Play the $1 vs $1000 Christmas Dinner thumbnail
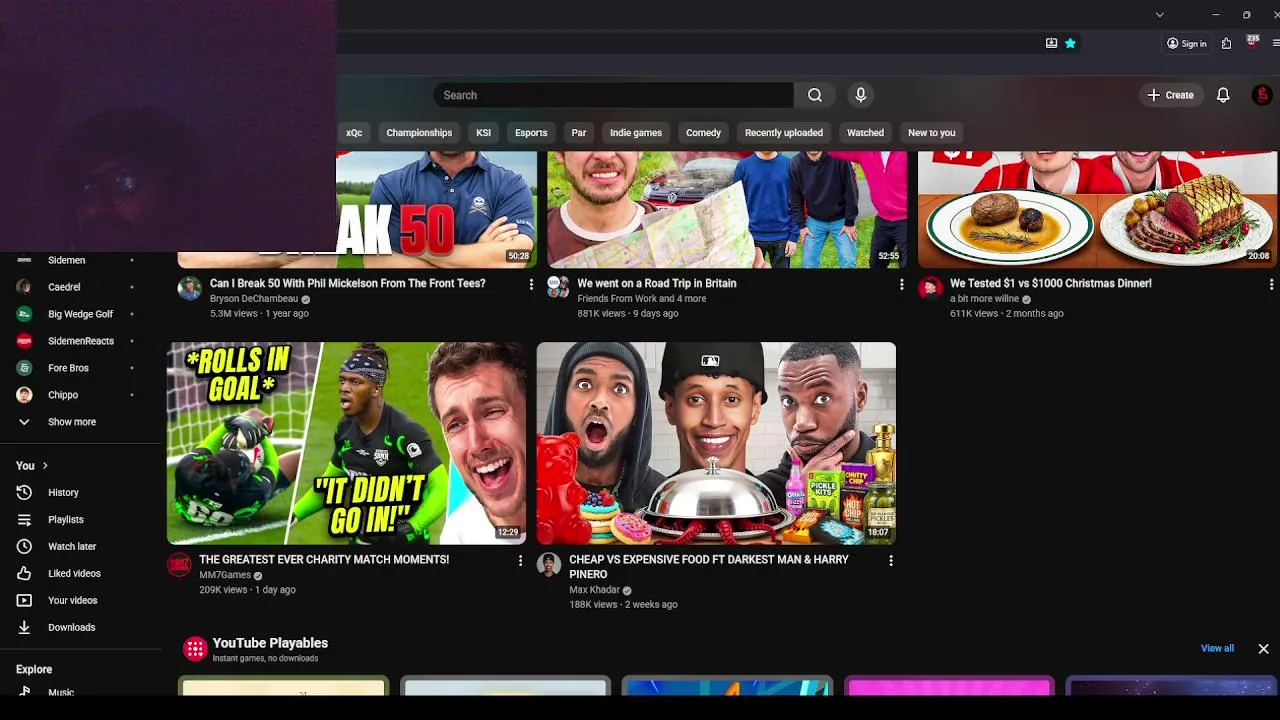The image size is (1280, 720). tap(1097, 209)
